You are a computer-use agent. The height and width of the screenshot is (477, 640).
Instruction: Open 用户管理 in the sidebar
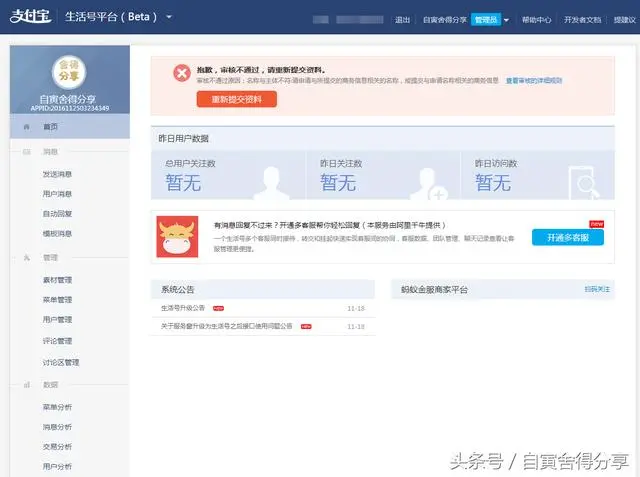[x=57, y=319]
